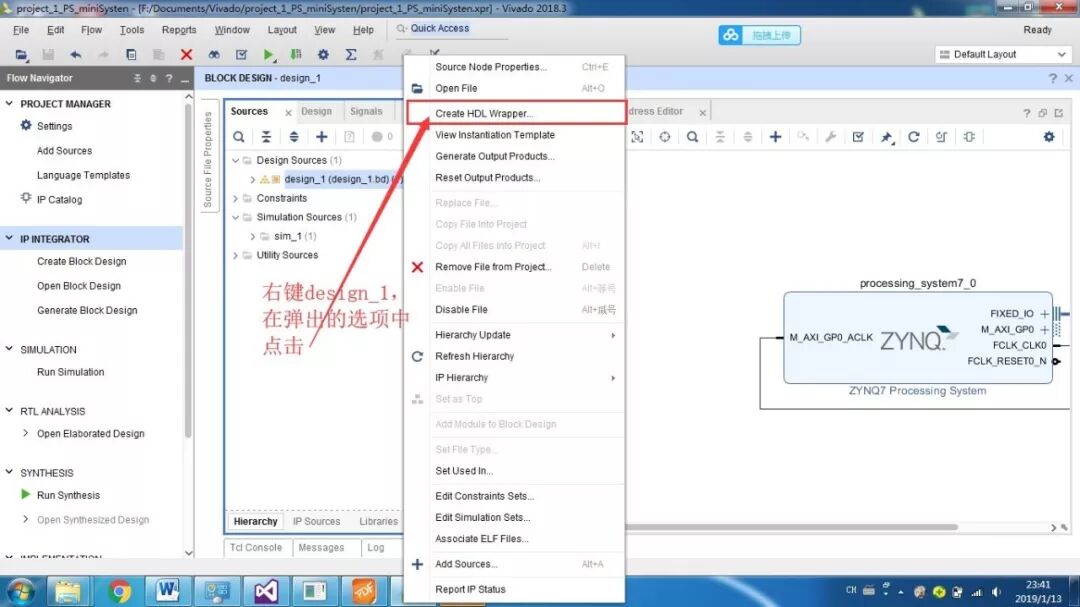1080x607 pixels.
Task: Open Settings gear in main toolbar
Action: pos(323,54)
